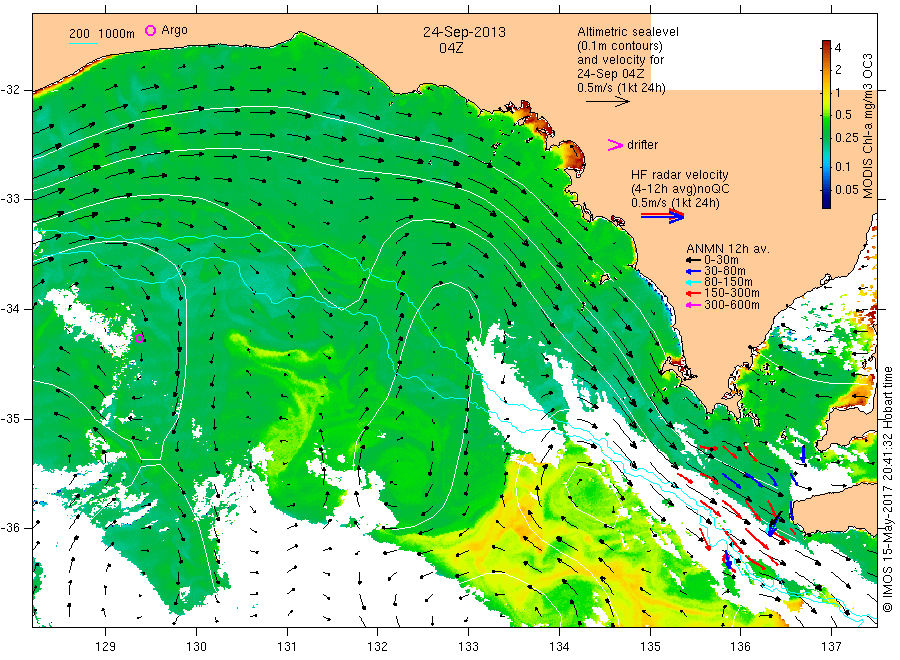Image resolution: width=900 pixels, height=660 pixels.
Task: Click the blue 30-80m ANMN arrow
Action: pos(693,271)
